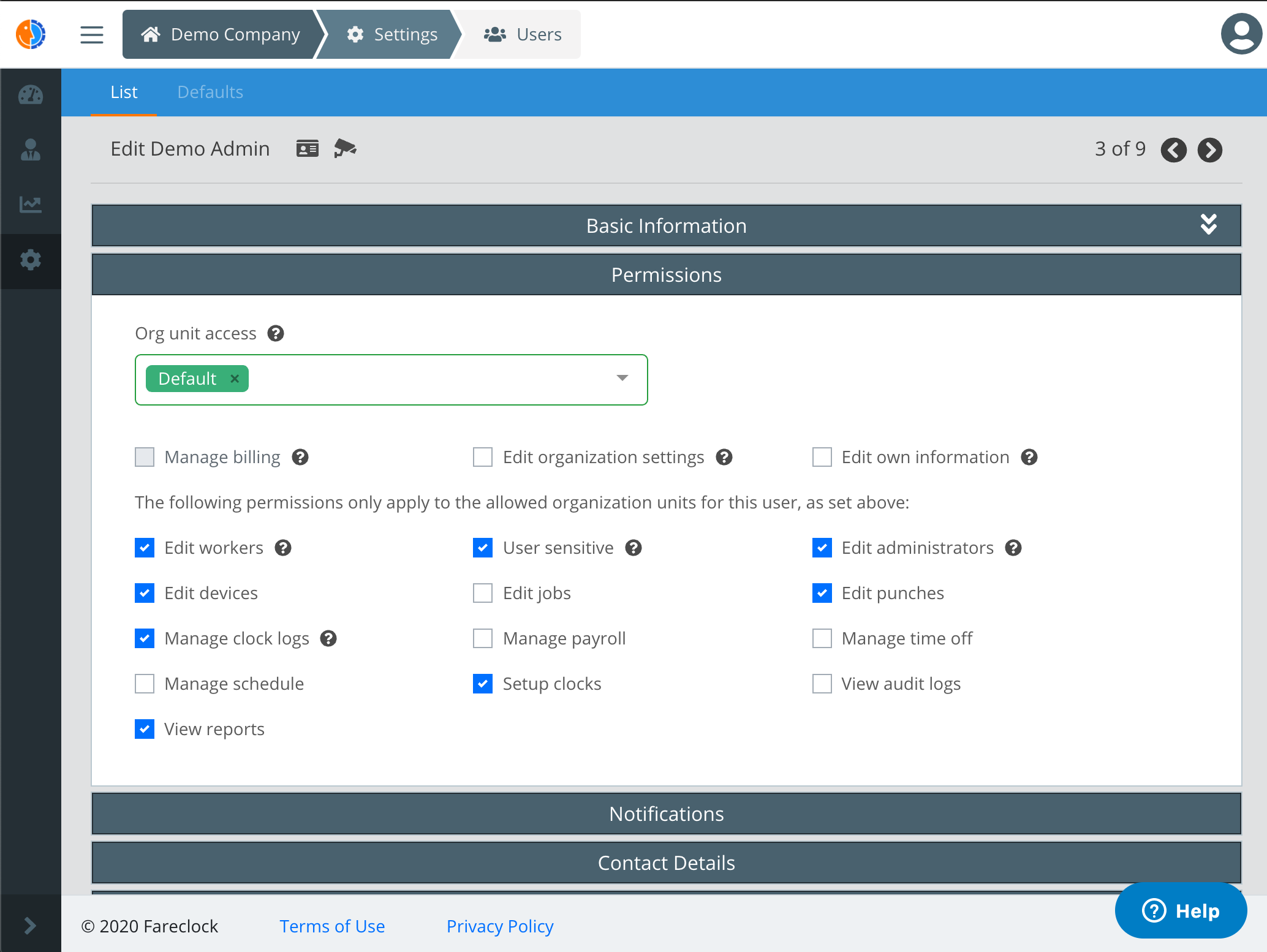Enable Manage payroll
The width and height of the screenshot is (1267, 952).
(x=483, y=638)
